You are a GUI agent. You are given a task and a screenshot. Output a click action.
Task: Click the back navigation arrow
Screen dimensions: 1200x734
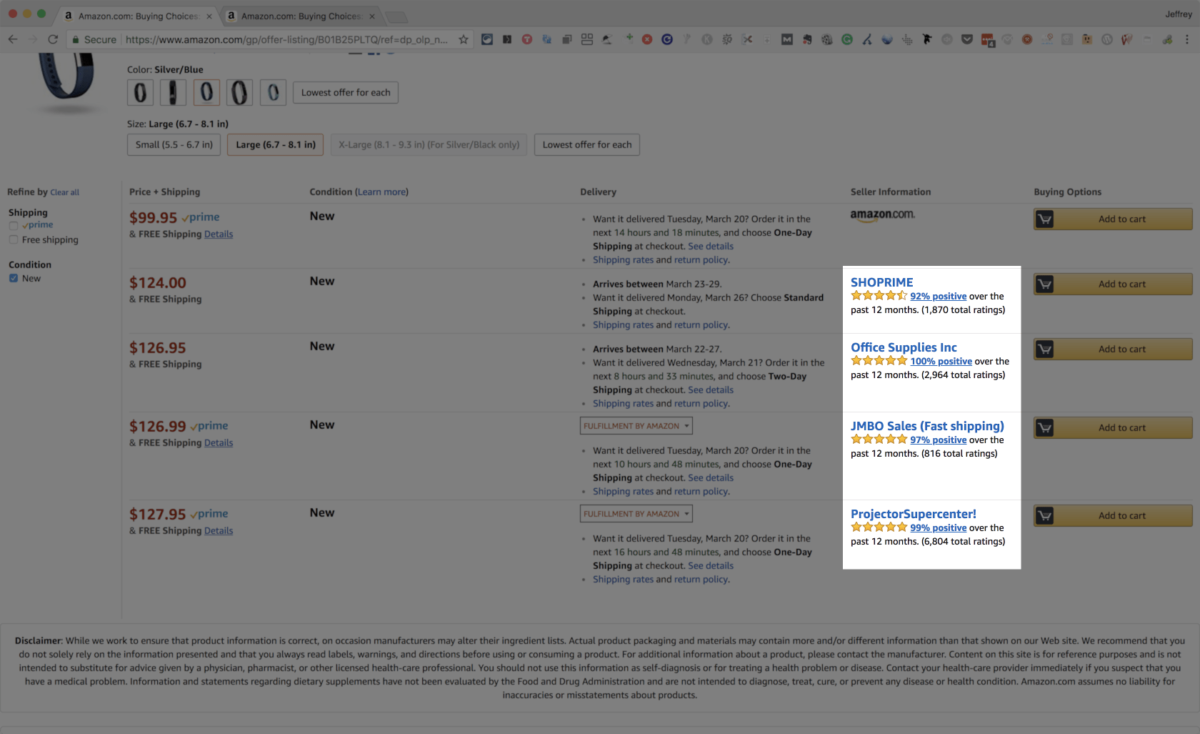(x=12, y=38)
